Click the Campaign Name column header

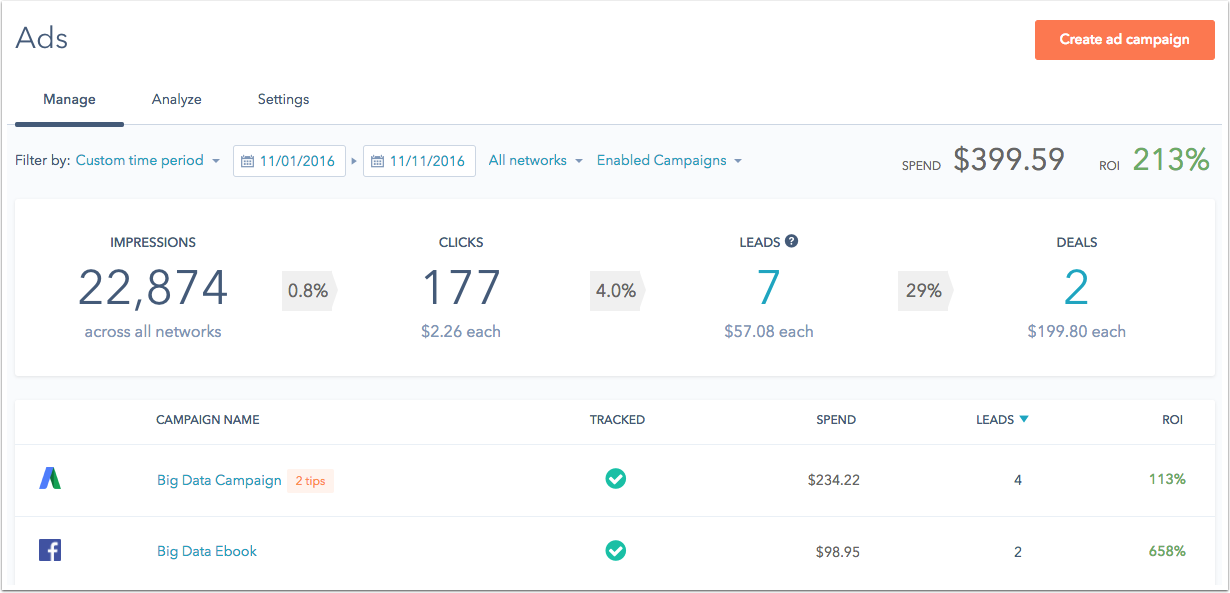(208, 420)
